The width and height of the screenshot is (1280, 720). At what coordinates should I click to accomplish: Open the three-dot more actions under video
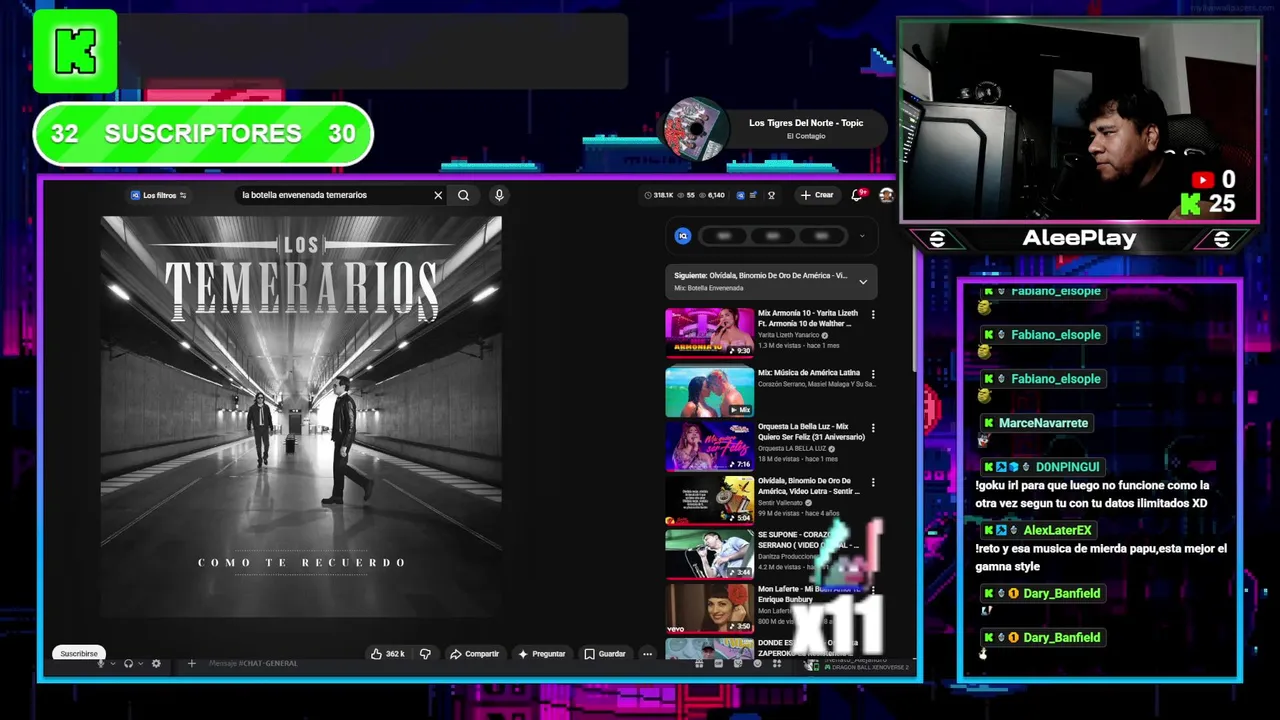pos(647,654)
